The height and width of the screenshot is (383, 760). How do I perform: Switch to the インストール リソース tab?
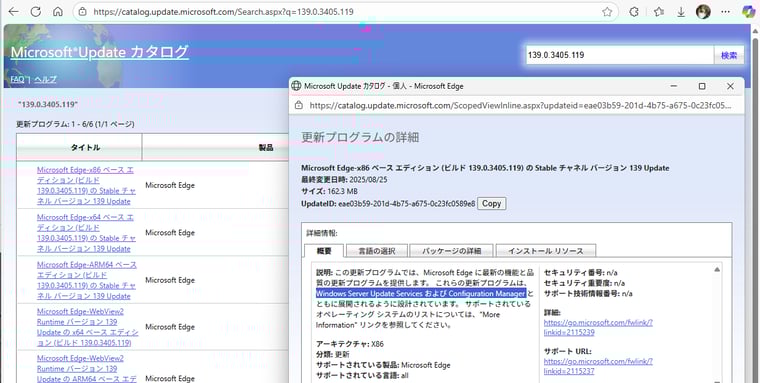(546, 251)
